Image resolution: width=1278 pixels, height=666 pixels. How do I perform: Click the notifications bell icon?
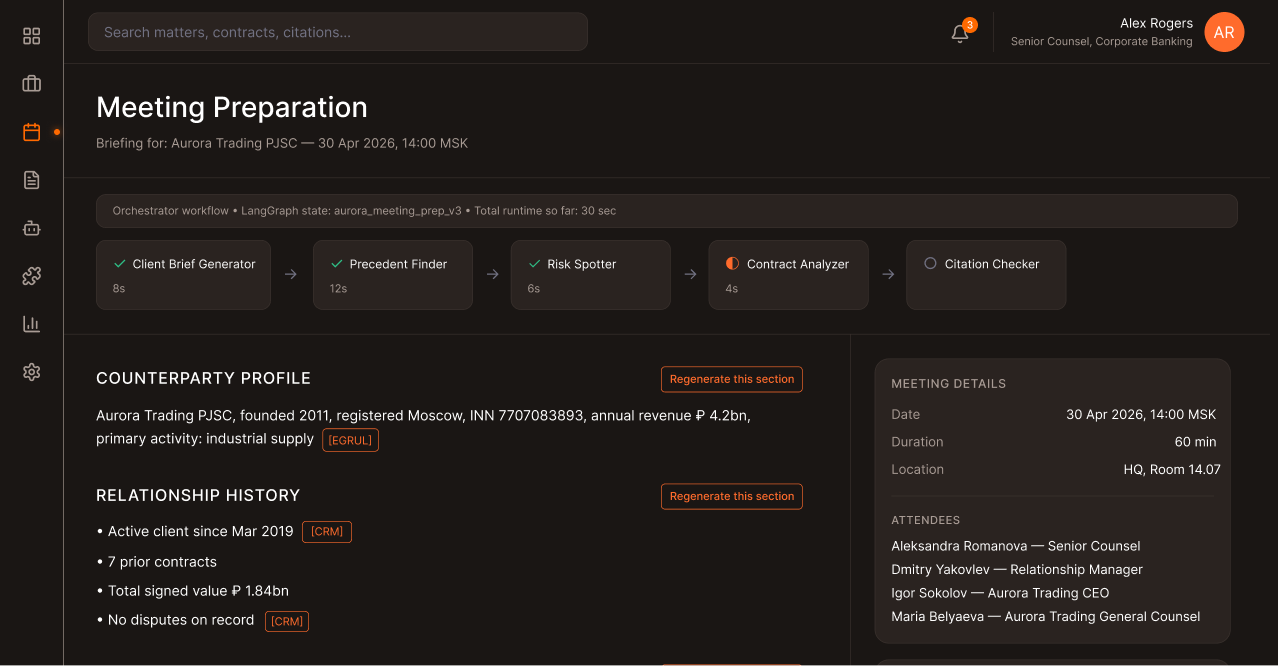(x=960, y=33)
